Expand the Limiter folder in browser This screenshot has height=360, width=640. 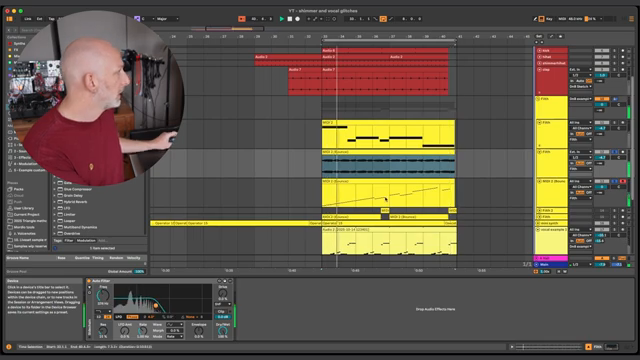click(x=55, y=214)
